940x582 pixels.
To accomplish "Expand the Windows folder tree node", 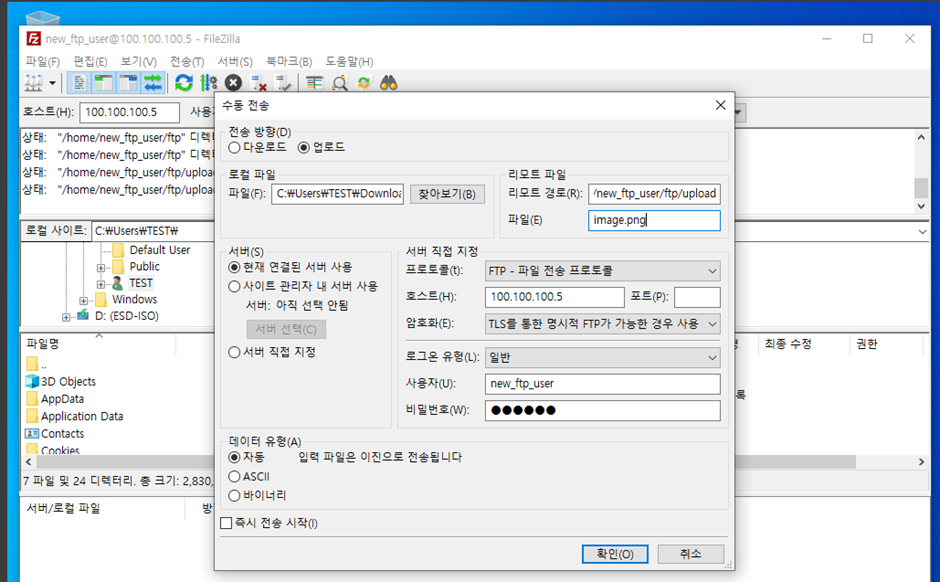I will tap(83, 300).
